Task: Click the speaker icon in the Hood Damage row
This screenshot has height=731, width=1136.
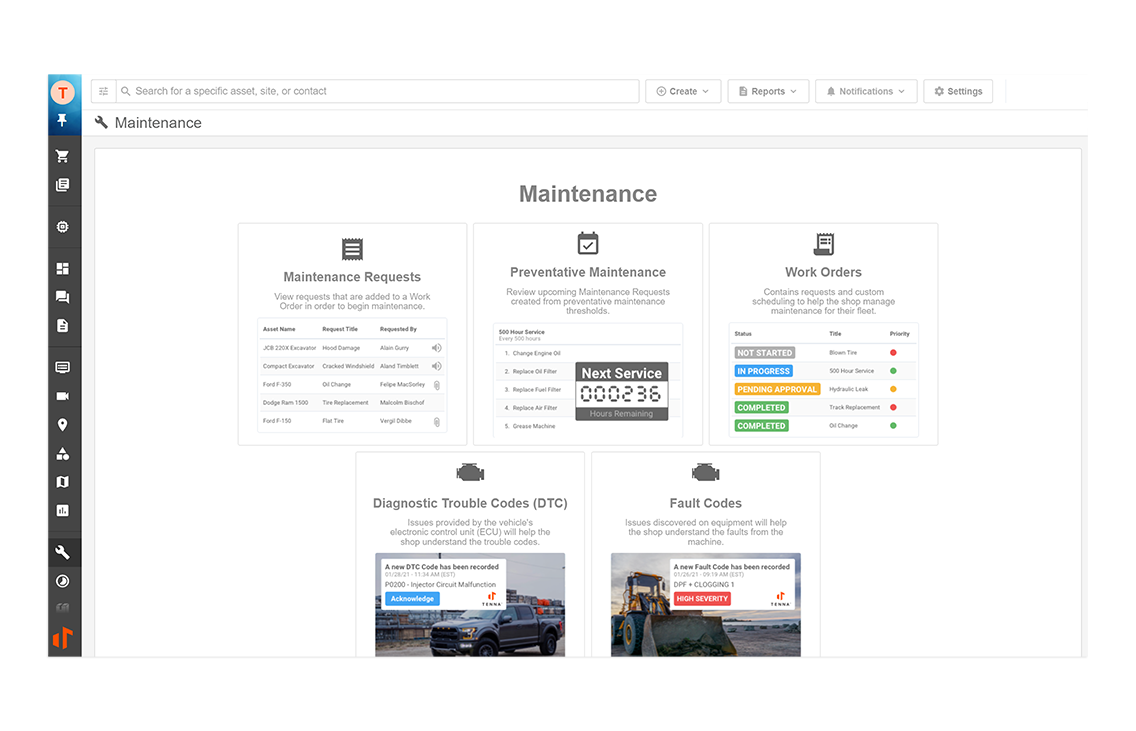Action: pyautogui.click(x=436, y=348)
